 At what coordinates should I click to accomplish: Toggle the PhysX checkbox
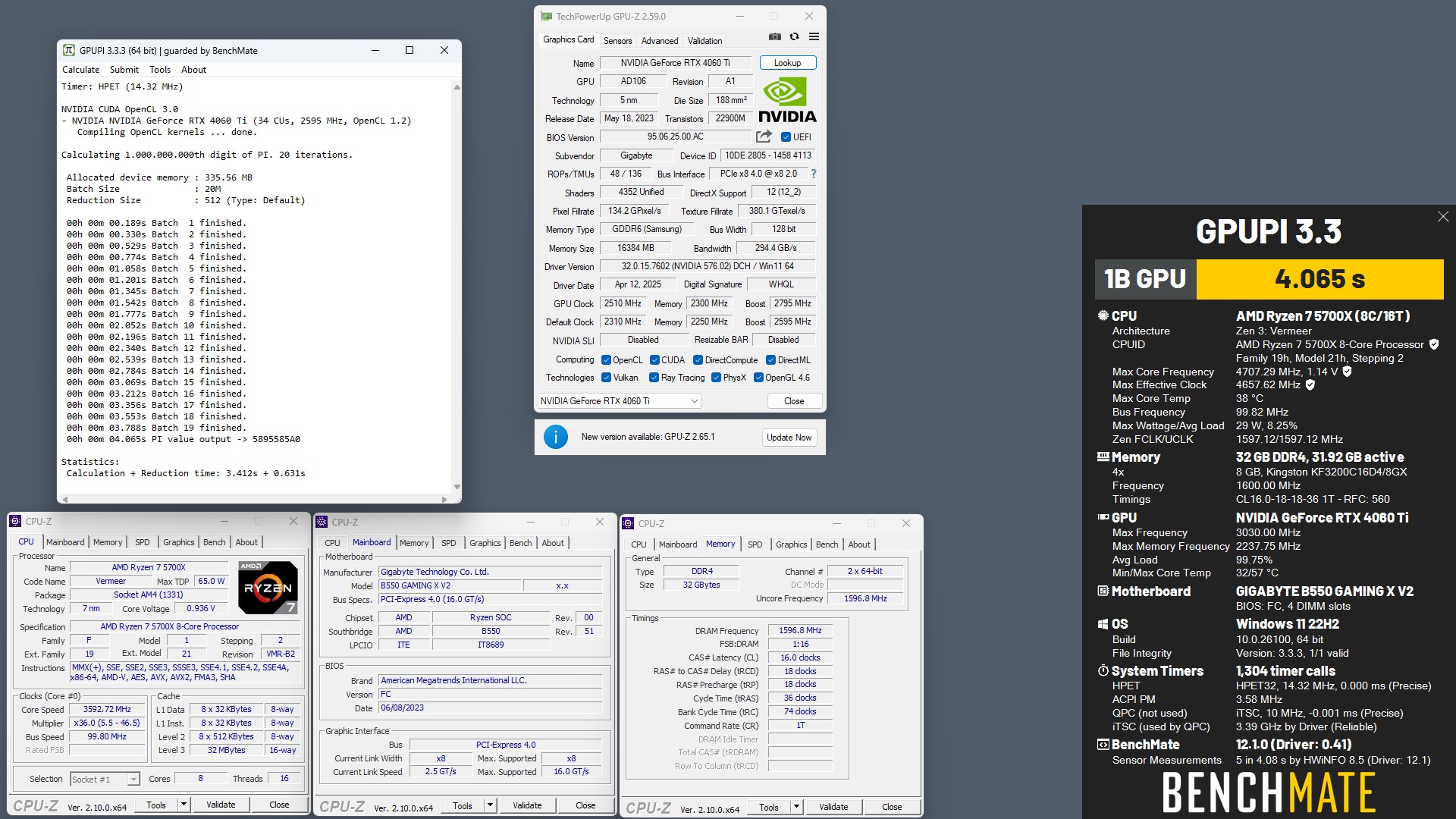[x=716, y=378]
